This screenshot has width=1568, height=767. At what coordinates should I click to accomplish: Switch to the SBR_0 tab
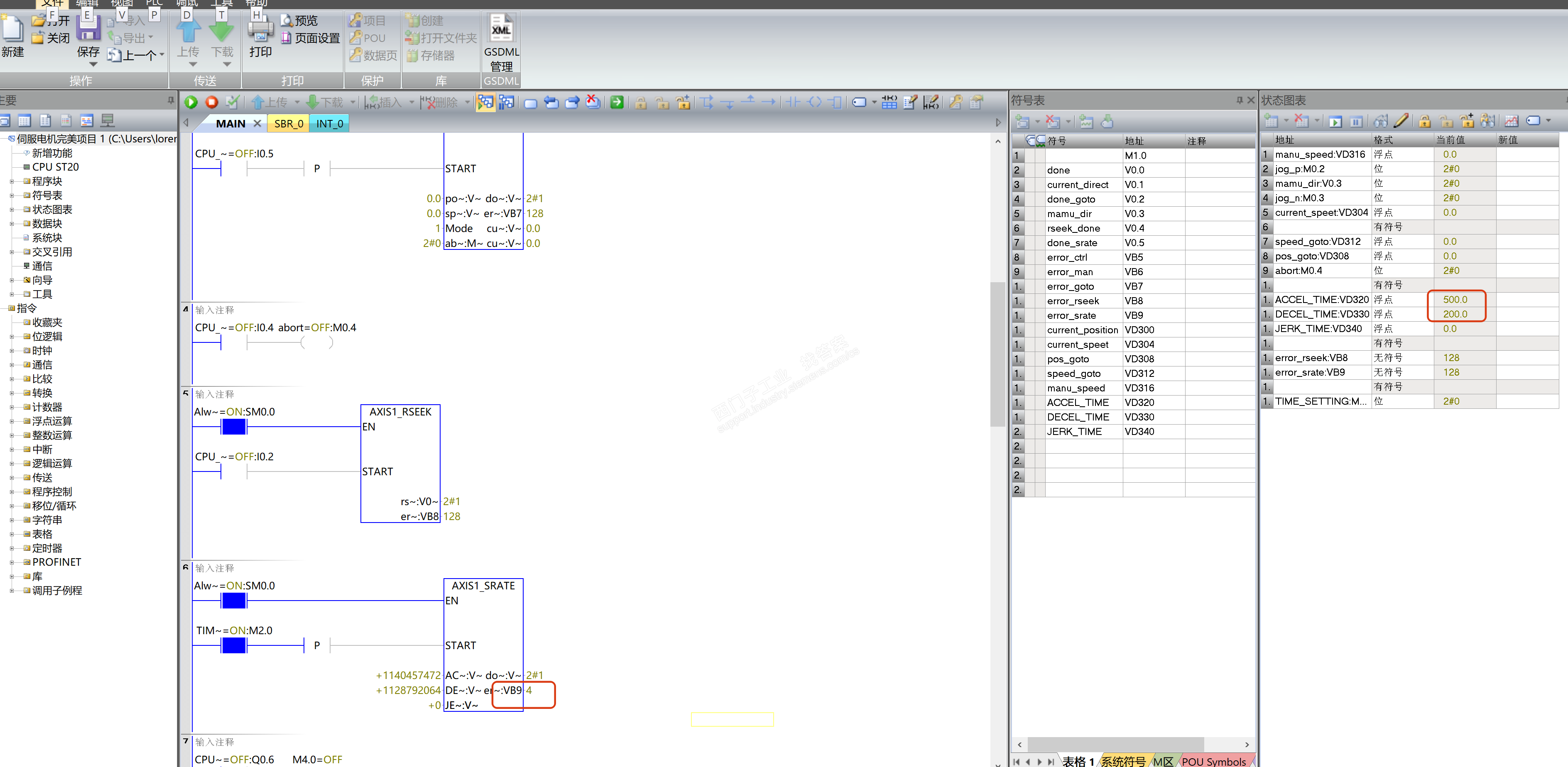coord(289,123)
